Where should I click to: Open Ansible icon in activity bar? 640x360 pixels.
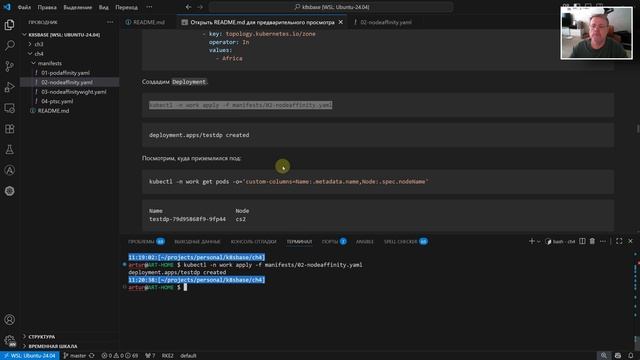point(9,170)
